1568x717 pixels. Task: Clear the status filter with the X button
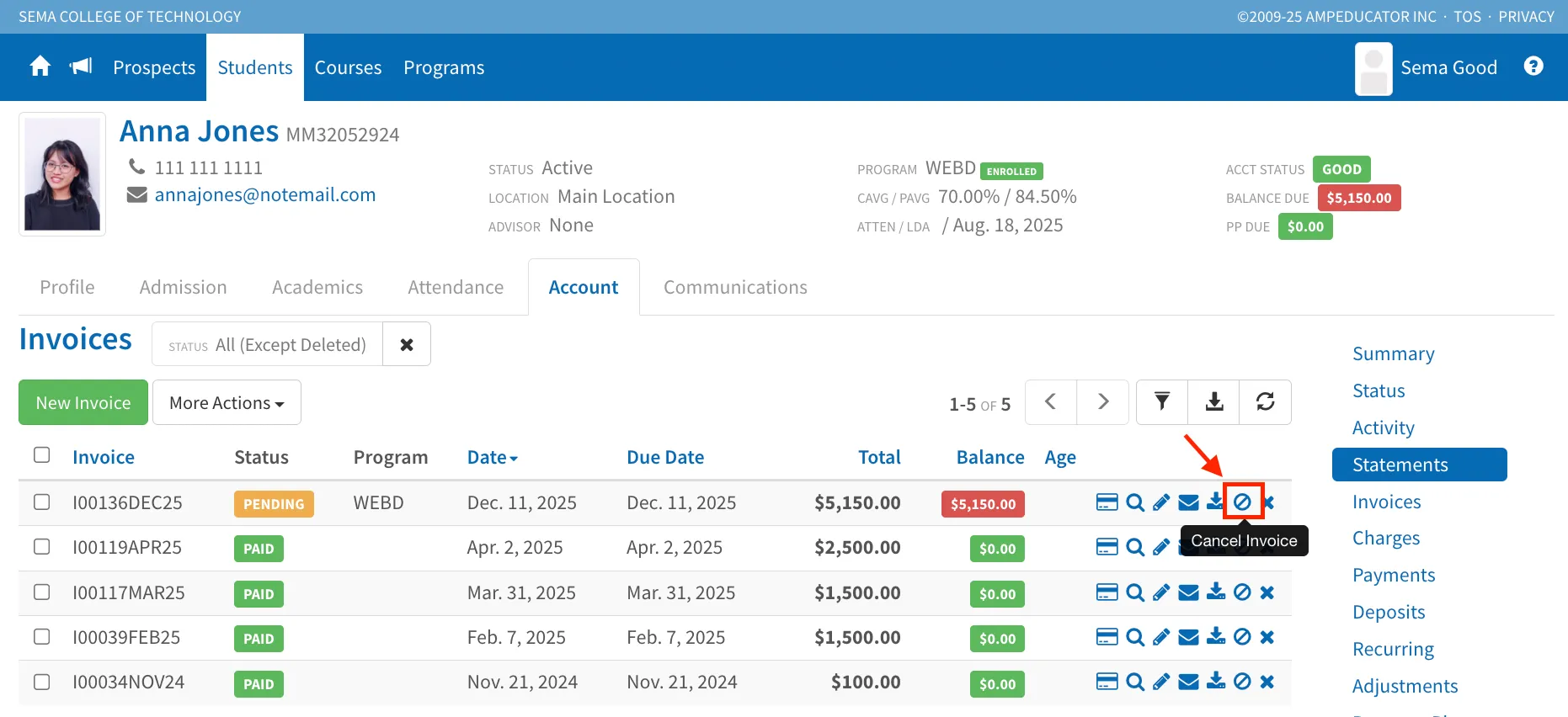(x=407, y=344)
